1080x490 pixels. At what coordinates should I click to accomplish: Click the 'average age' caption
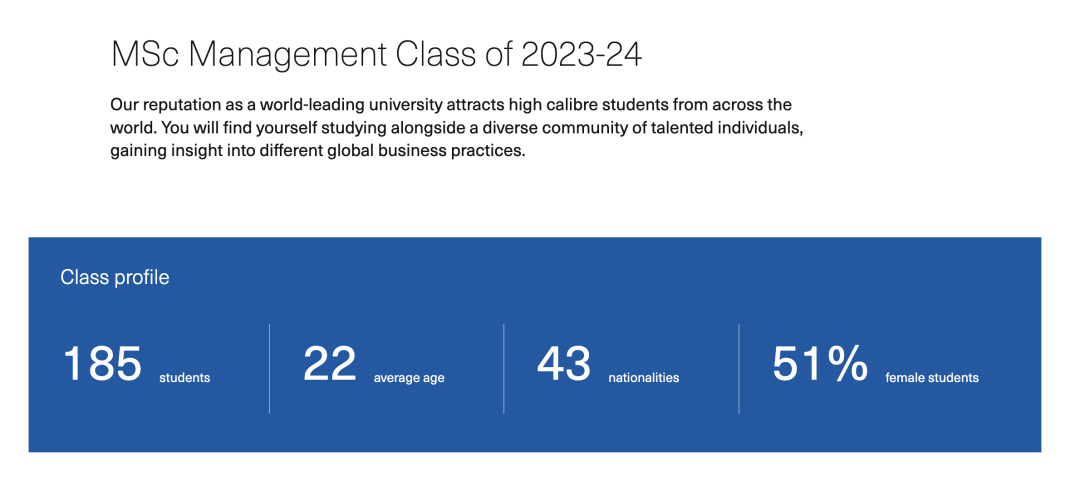pyautogui.click(x=409, y=378)
